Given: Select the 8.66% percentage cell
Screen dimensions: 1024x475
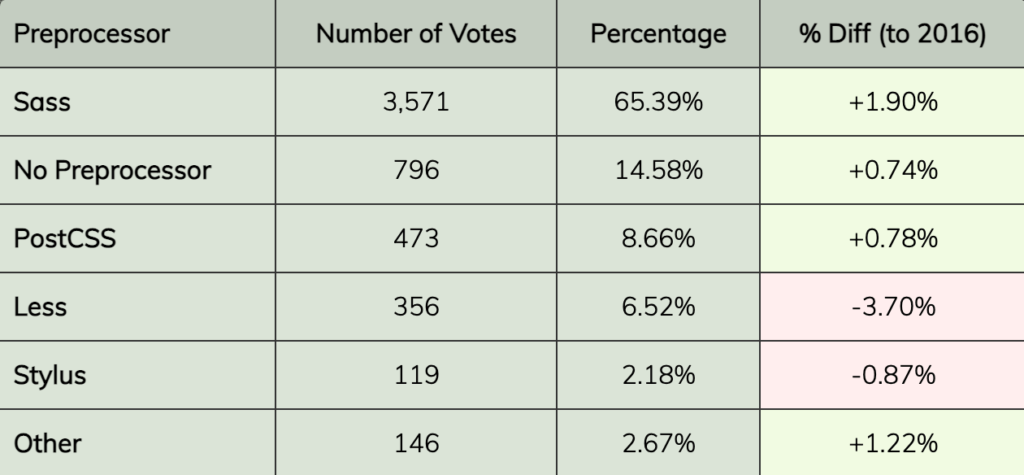Looking at the screenshot, I should [x=658, y=238].
